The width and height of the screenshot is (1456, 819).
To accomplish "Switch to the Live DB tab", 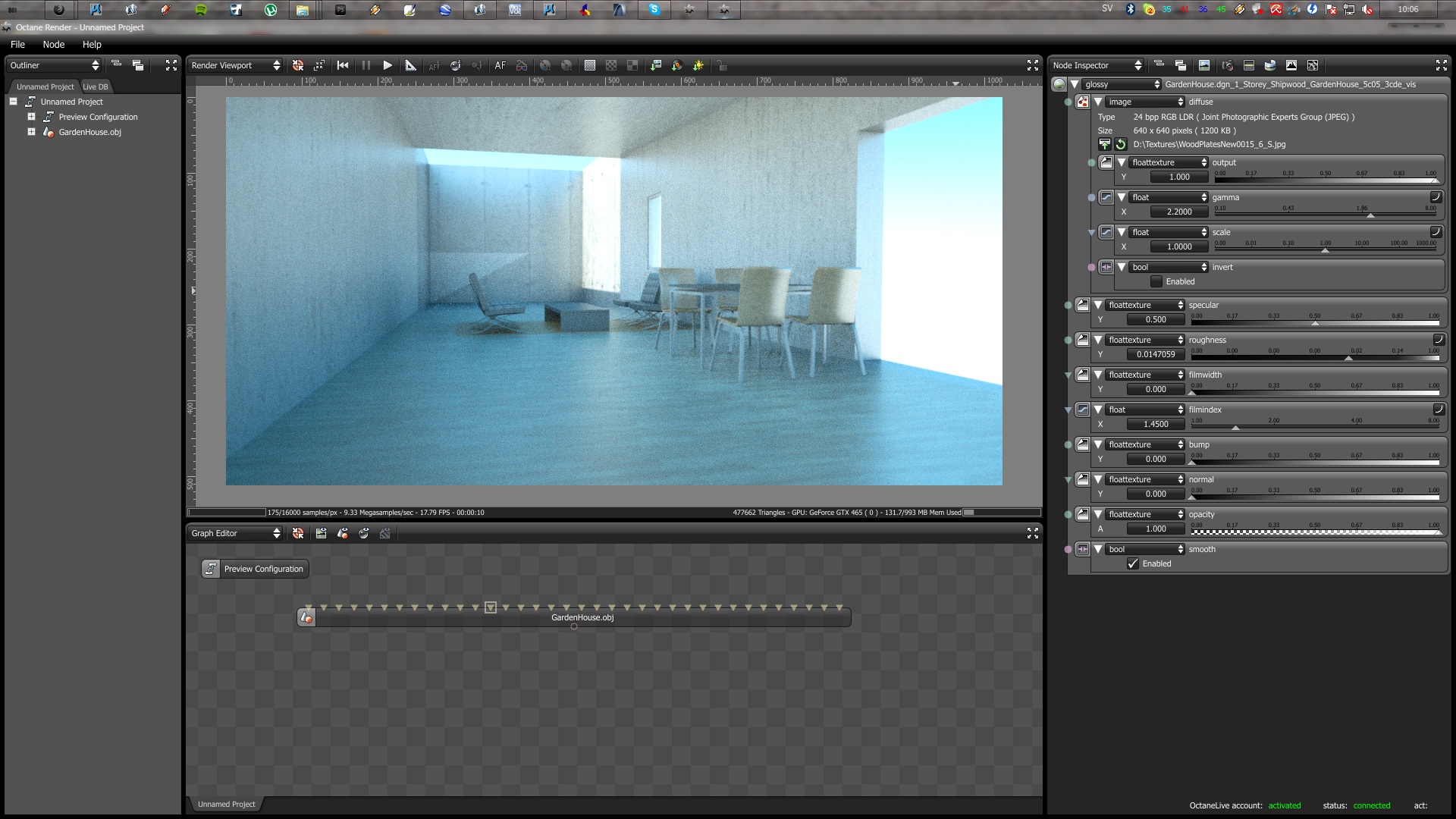I will pos(96,86).
